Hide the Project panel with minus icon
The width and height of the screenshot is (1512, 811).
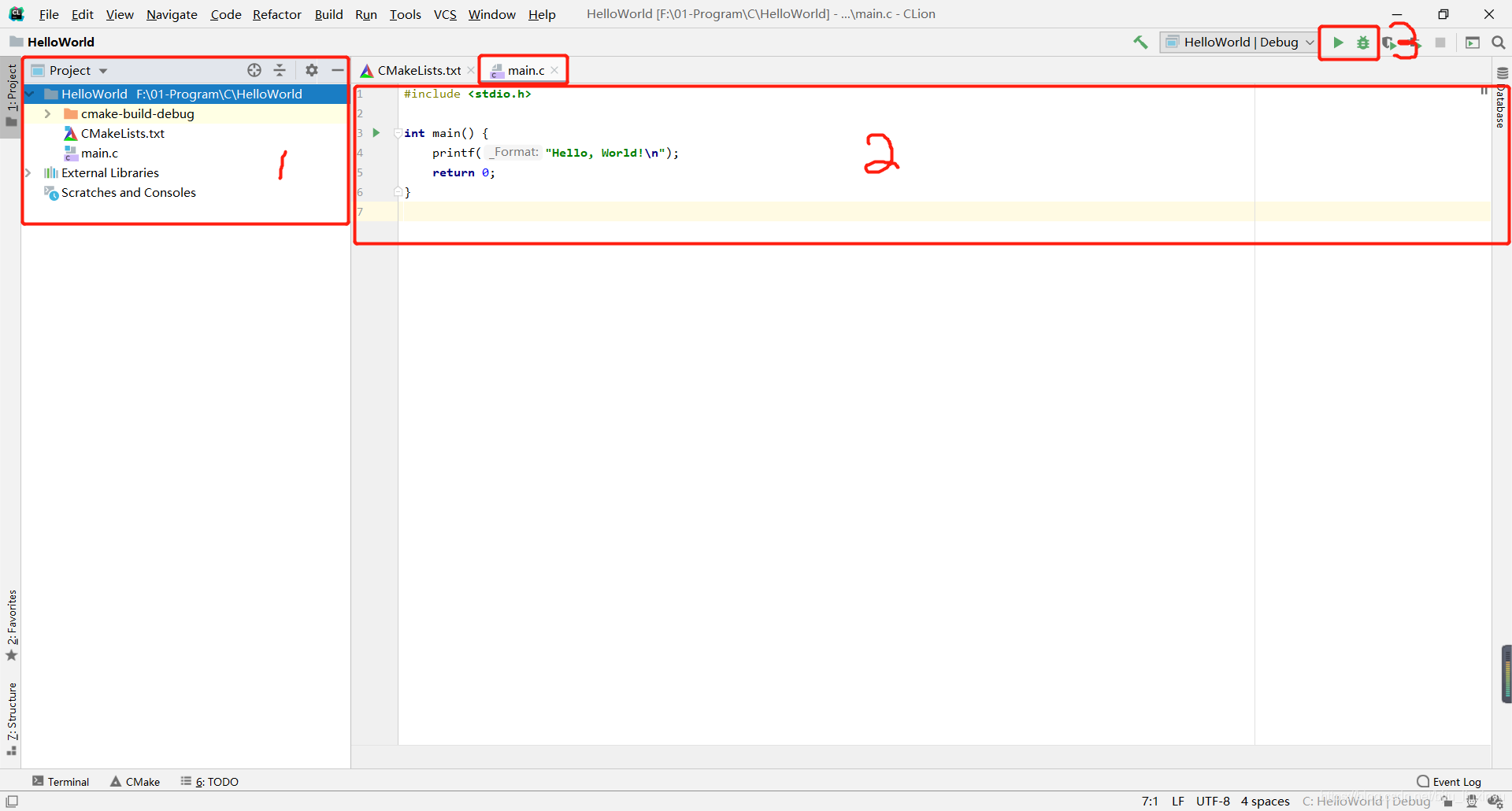337,70
